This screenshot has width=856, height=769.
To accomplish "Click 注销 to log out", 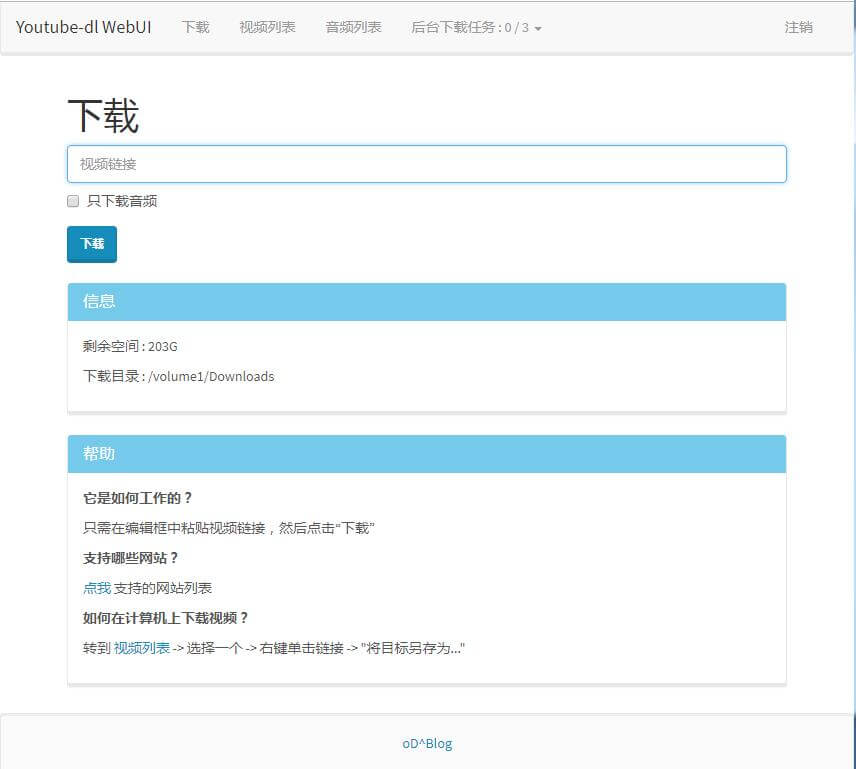I will click(798, 27).
